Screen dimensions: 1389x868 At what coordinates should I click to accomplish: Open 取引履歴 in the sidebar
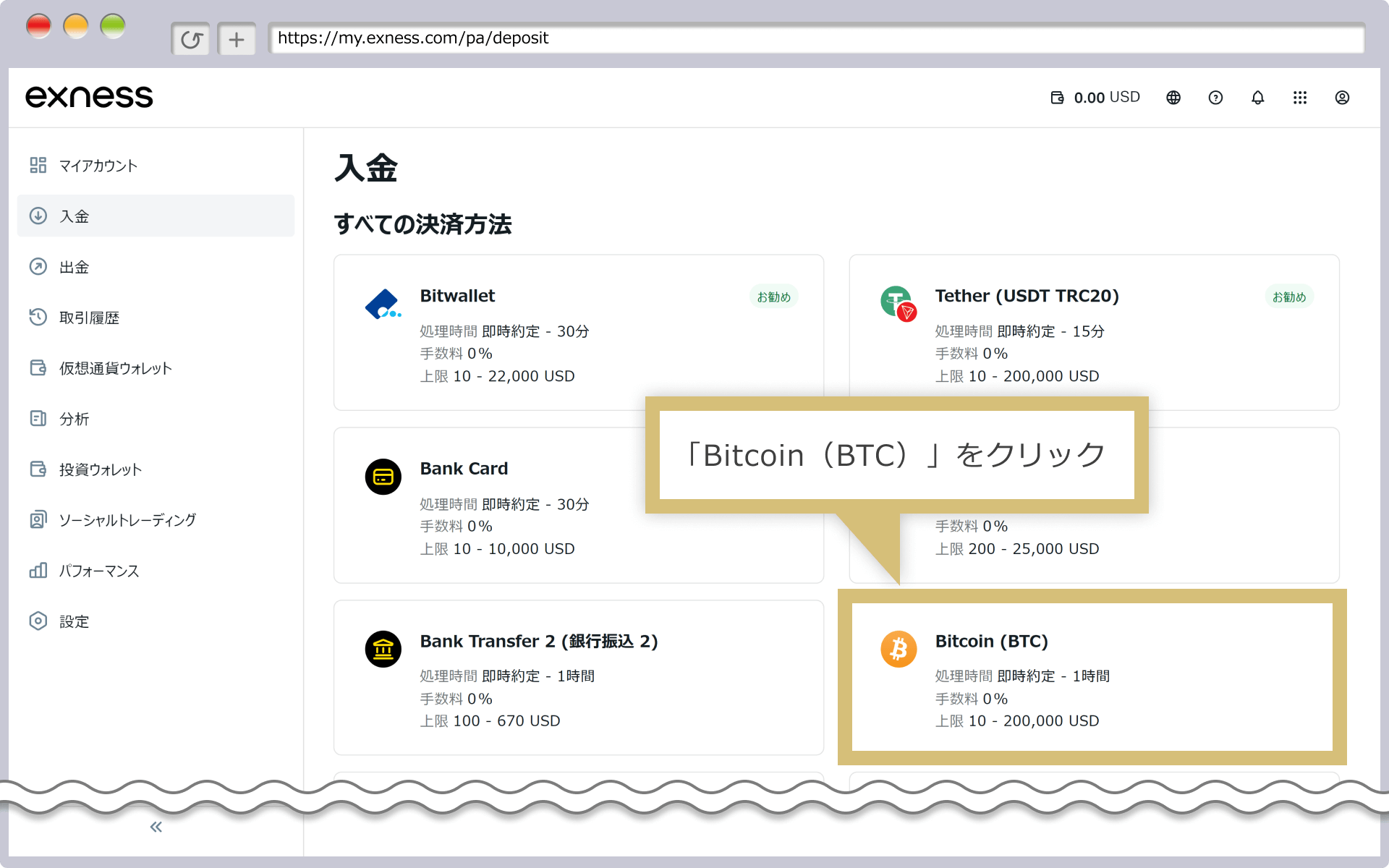156,318
